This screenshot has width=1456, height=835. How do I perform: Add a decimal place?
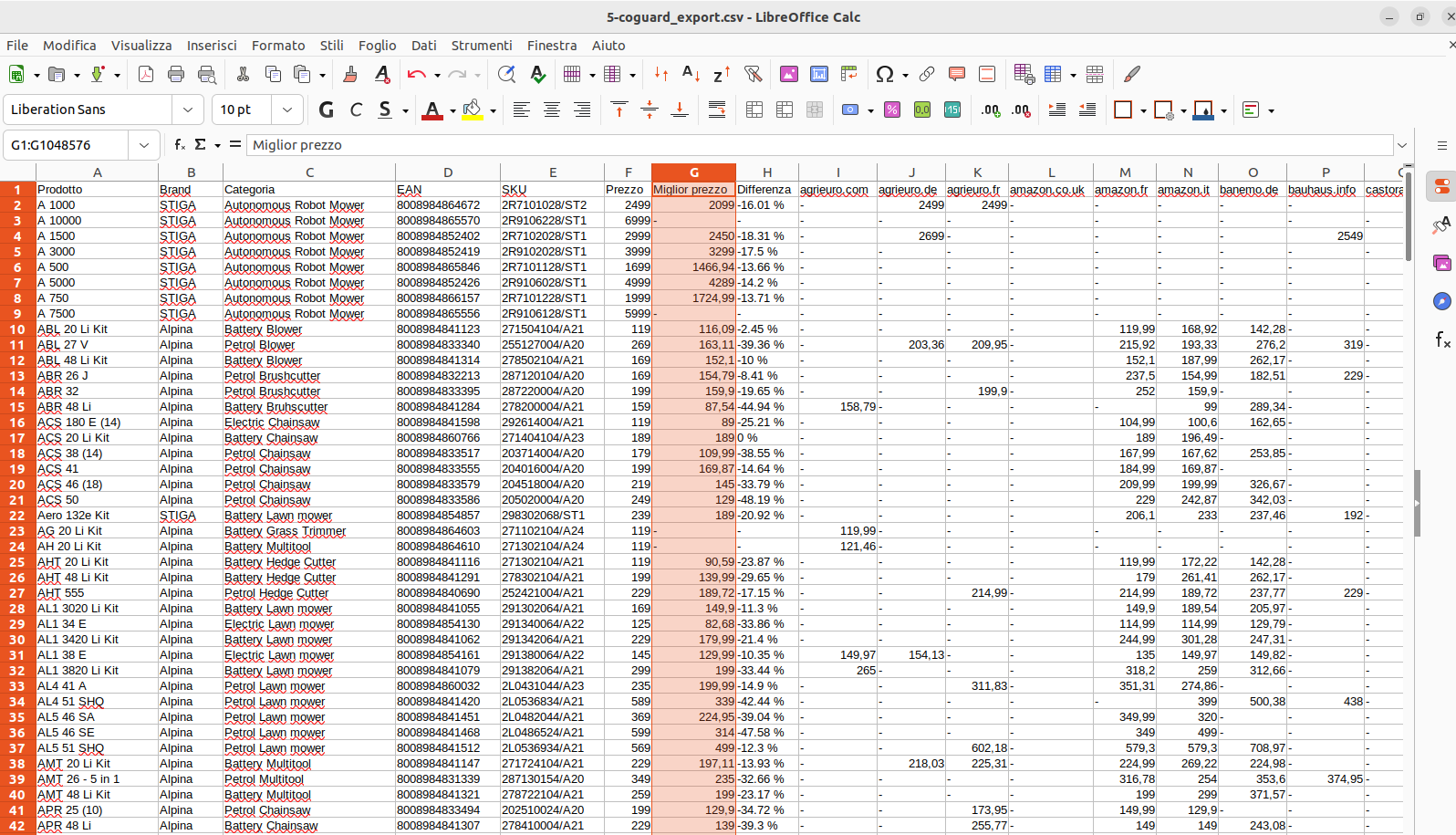[991, 110]
